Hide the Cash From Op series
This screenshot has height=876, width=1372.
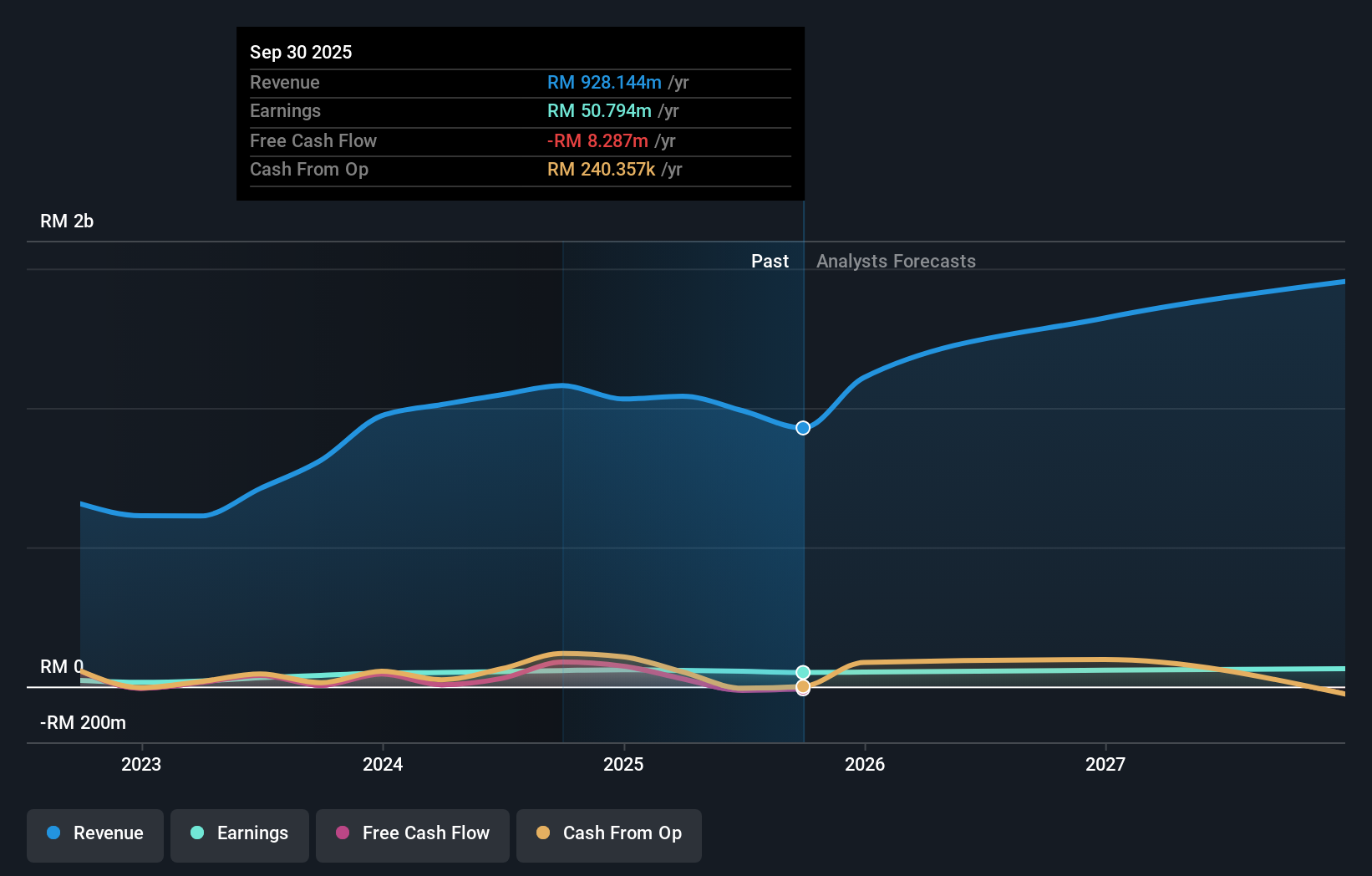(x=609, y=834)
